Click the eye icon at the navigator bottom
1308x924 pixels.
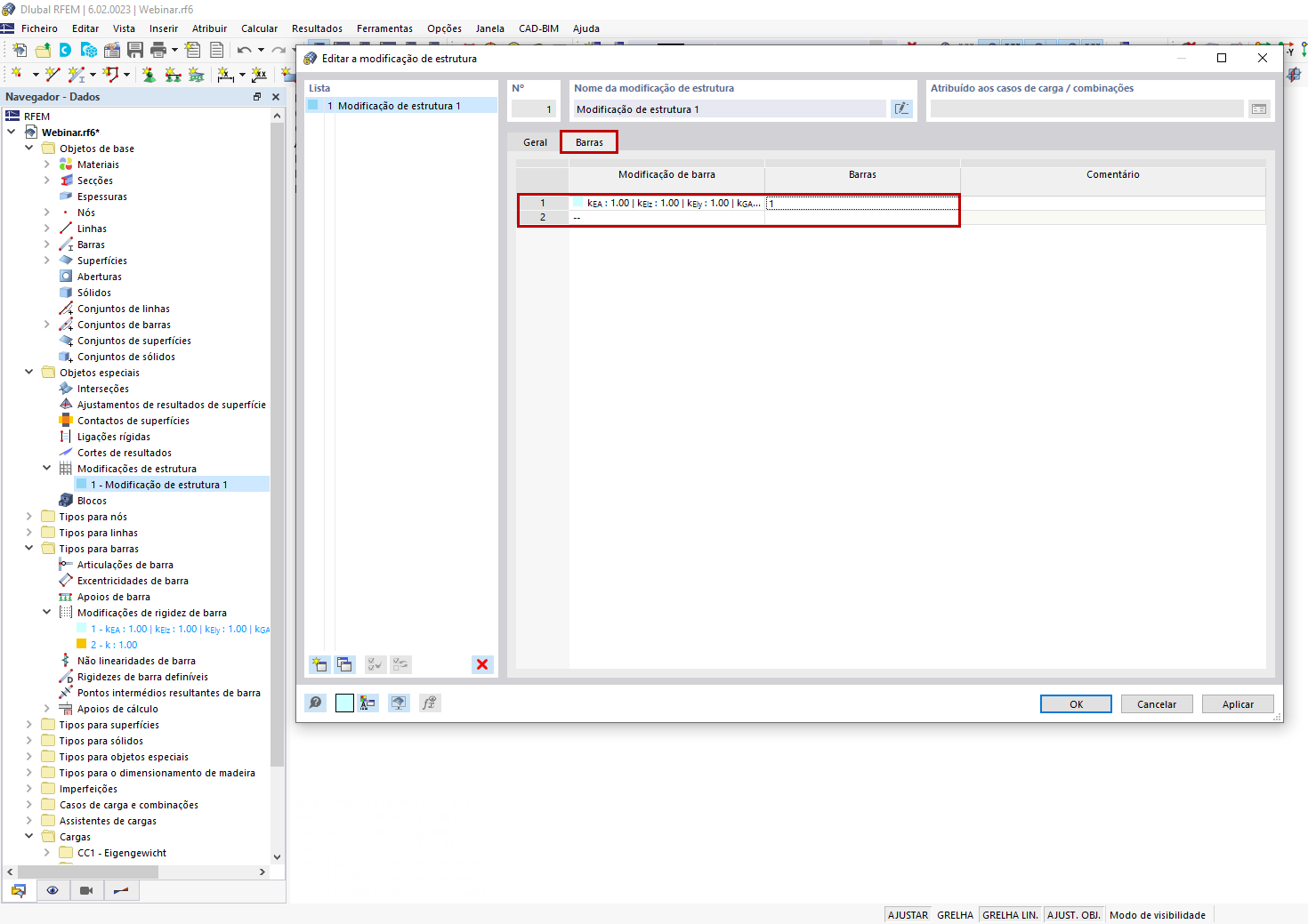tap(52, 890)
